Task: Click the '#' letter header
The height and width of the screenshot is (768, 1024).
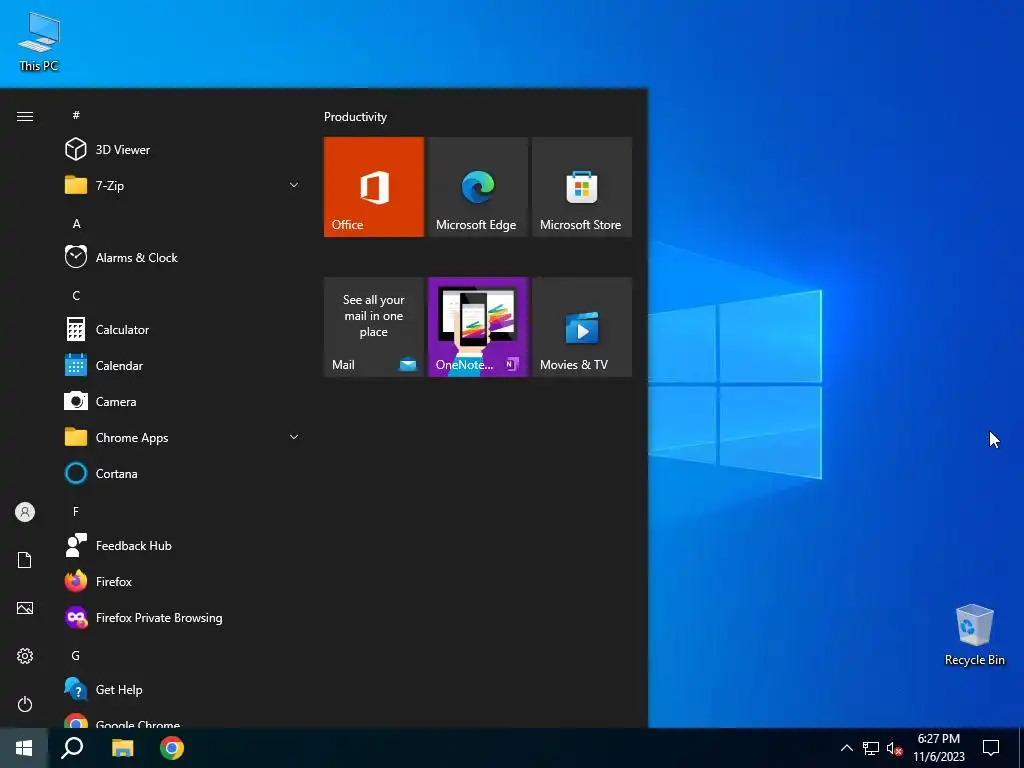Action: point(76,115)
